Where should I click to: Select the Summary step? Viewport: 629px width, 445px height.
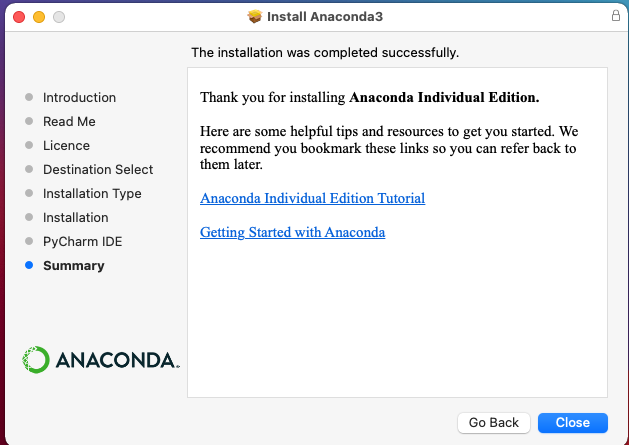73,265
